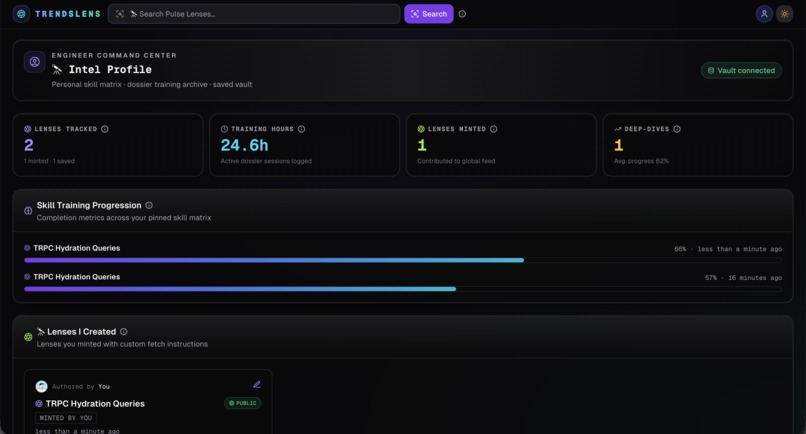Click the PUBLIC visibility badge on lens card
The height and width of the screenshot is (434, 806).
pyautogui.click(x=243, y=403)
